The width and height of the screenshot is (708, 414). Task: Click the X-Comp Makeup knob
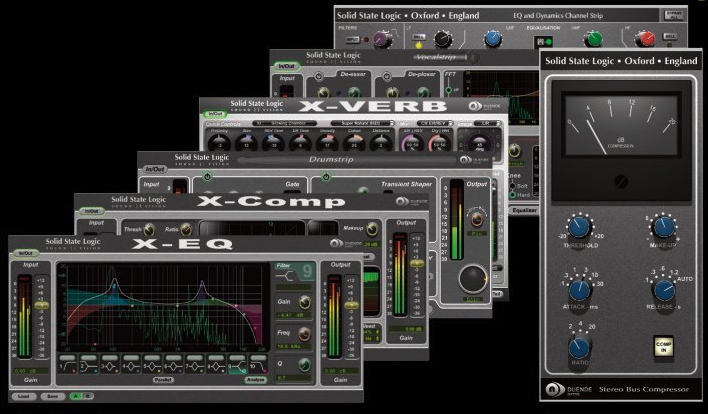click(x=372, y=229)
